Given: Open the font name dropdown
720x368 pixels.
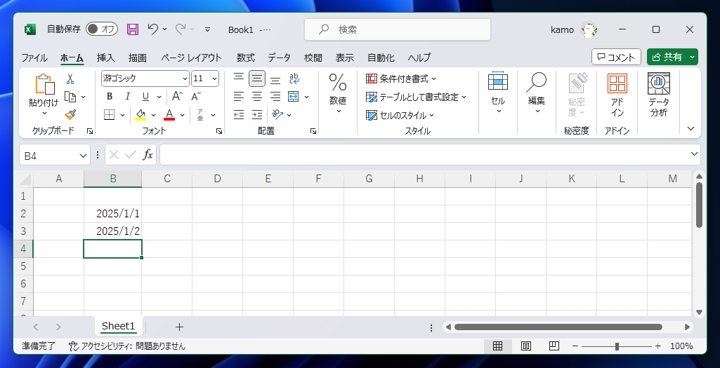Looking at the screenshot, I should (185, 79).
